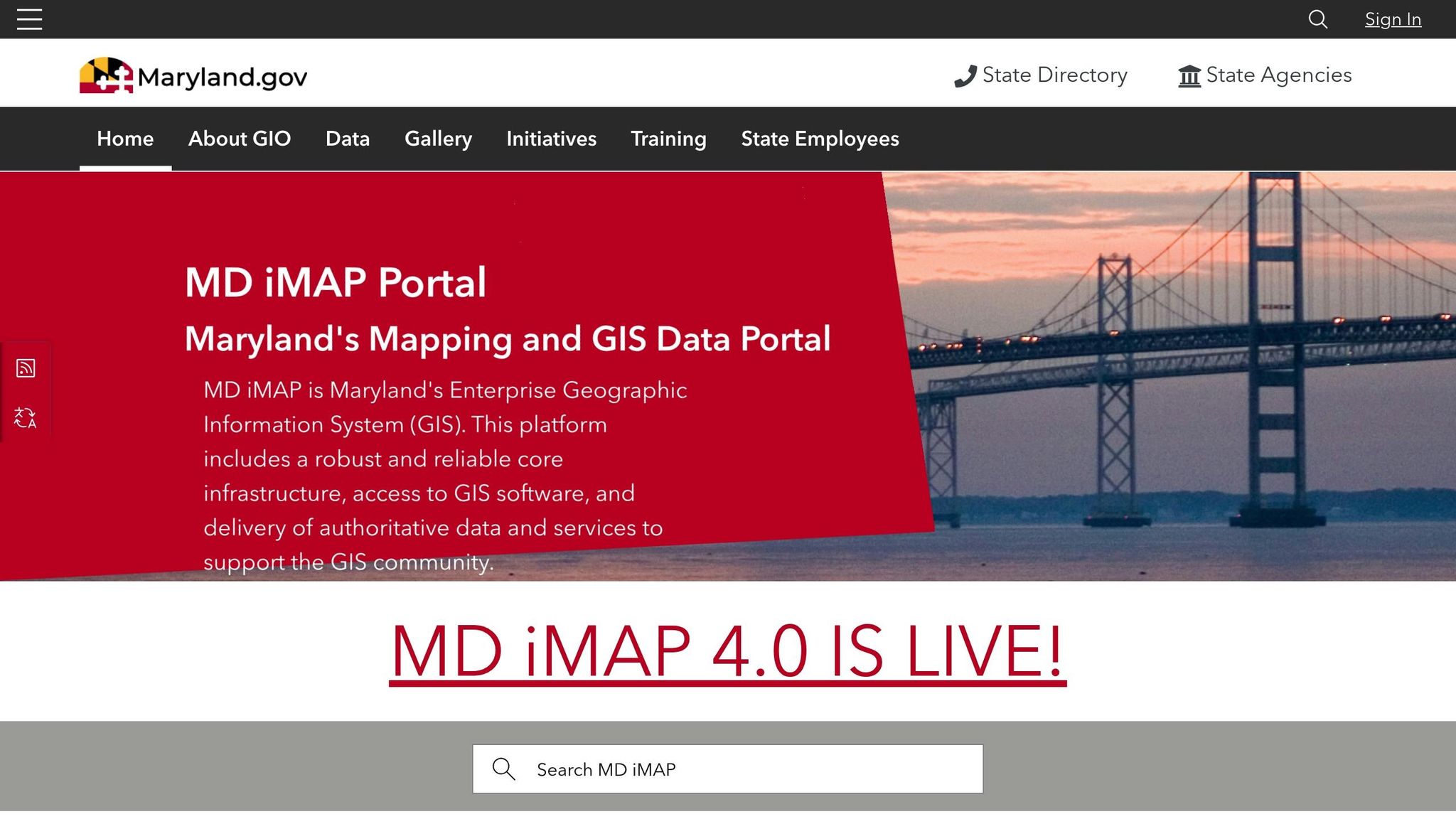Click the top bar search magnifier icon
The width and height of the screenshot is (1456, 819).
point(1317,19)
